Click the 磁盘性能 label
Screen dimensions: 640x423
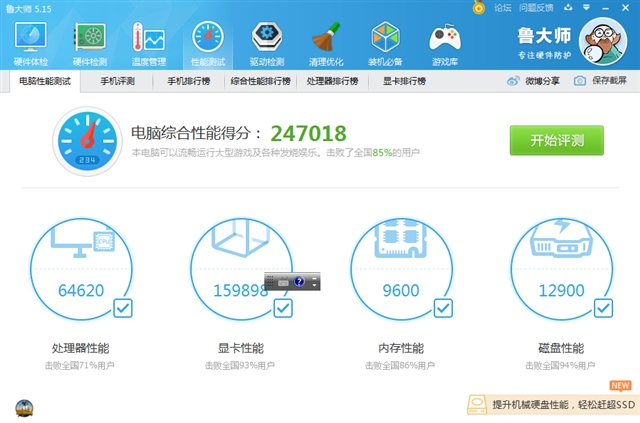561,348
